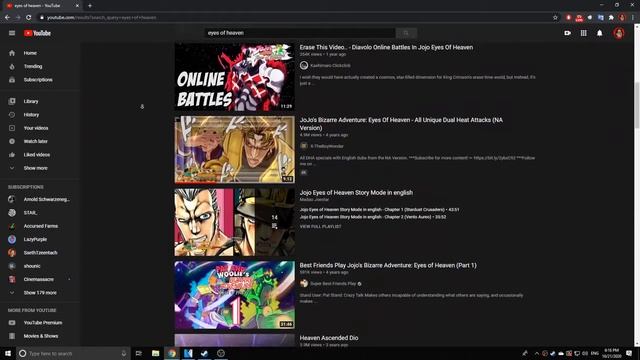Reload the page with the refresh icon
640x360 pixels.
point(28,18)
